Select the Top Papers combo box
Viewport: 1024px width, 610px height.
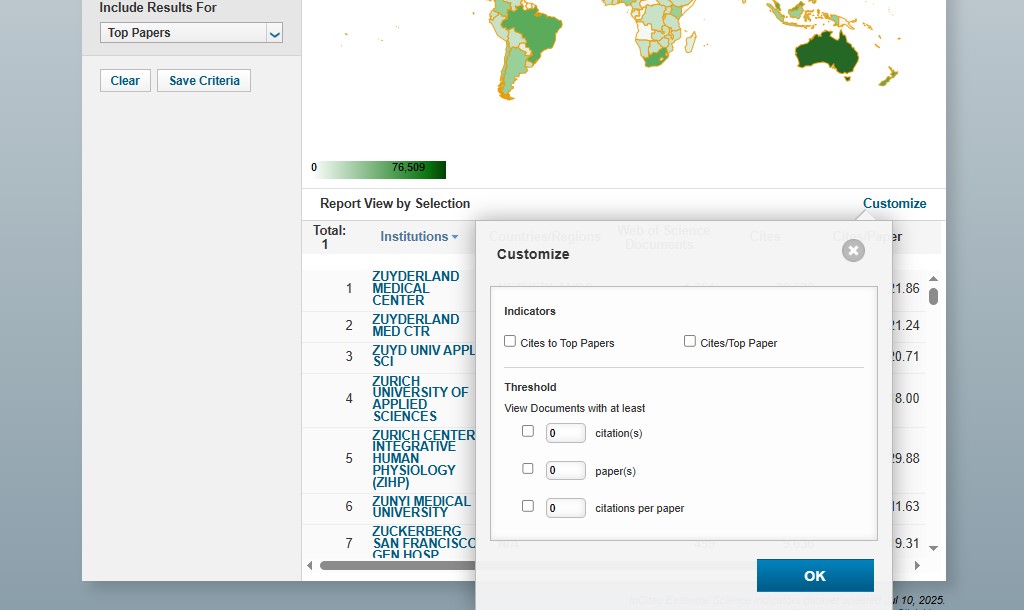[191, 33]
